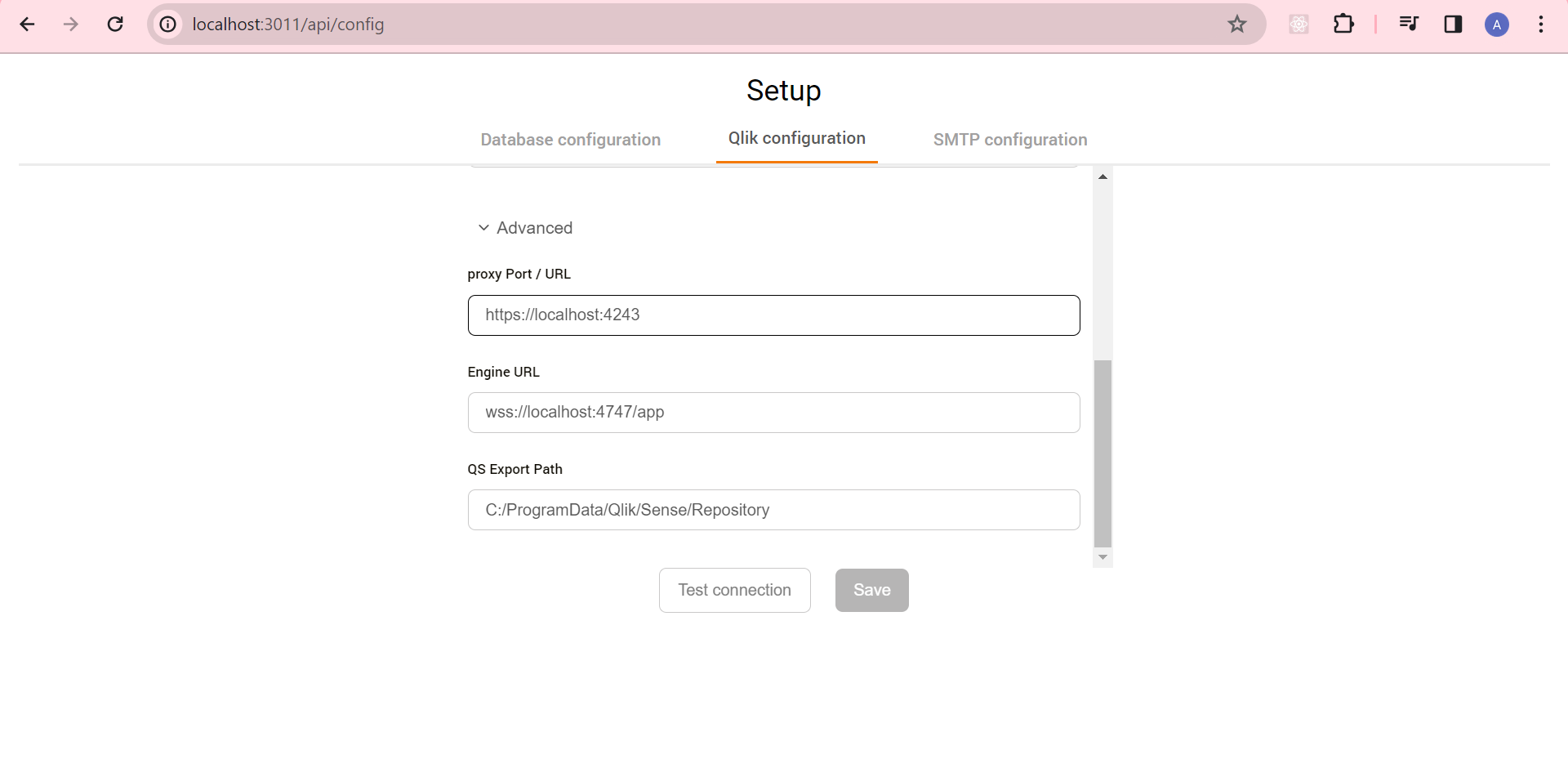Click the browser back arrow

point(28,25)
